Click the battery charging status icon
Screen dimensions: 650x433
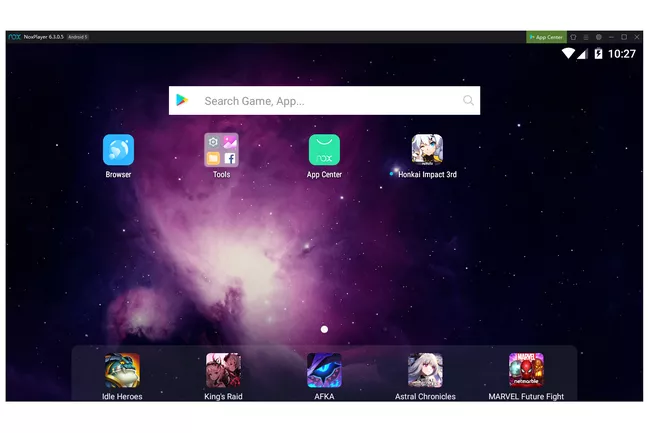(598, 53)
